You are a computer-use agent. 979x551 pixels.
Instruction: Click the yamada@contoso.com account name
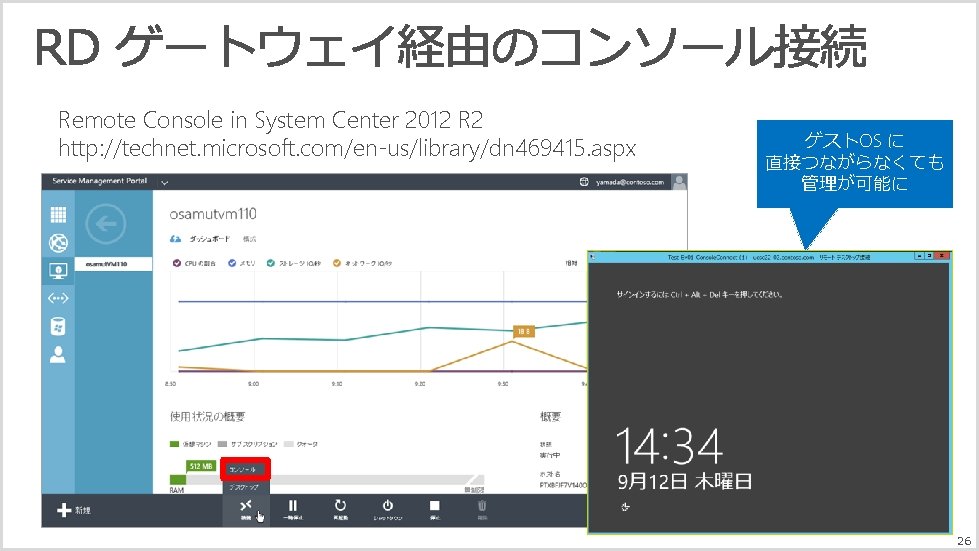(629, 182)
